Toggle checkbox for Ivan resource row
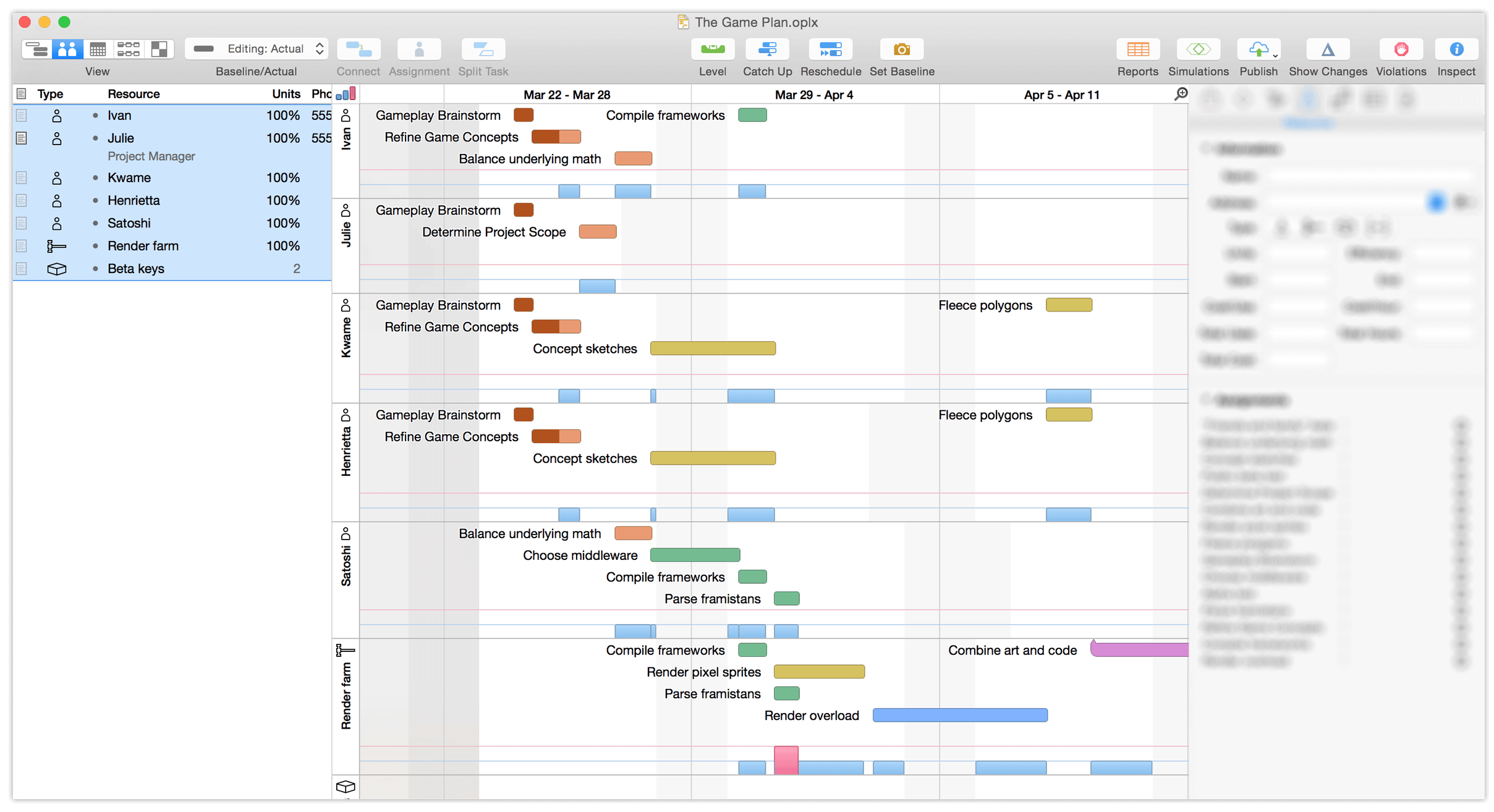This screenshot has height=812, width=1494. coord(19,114)
